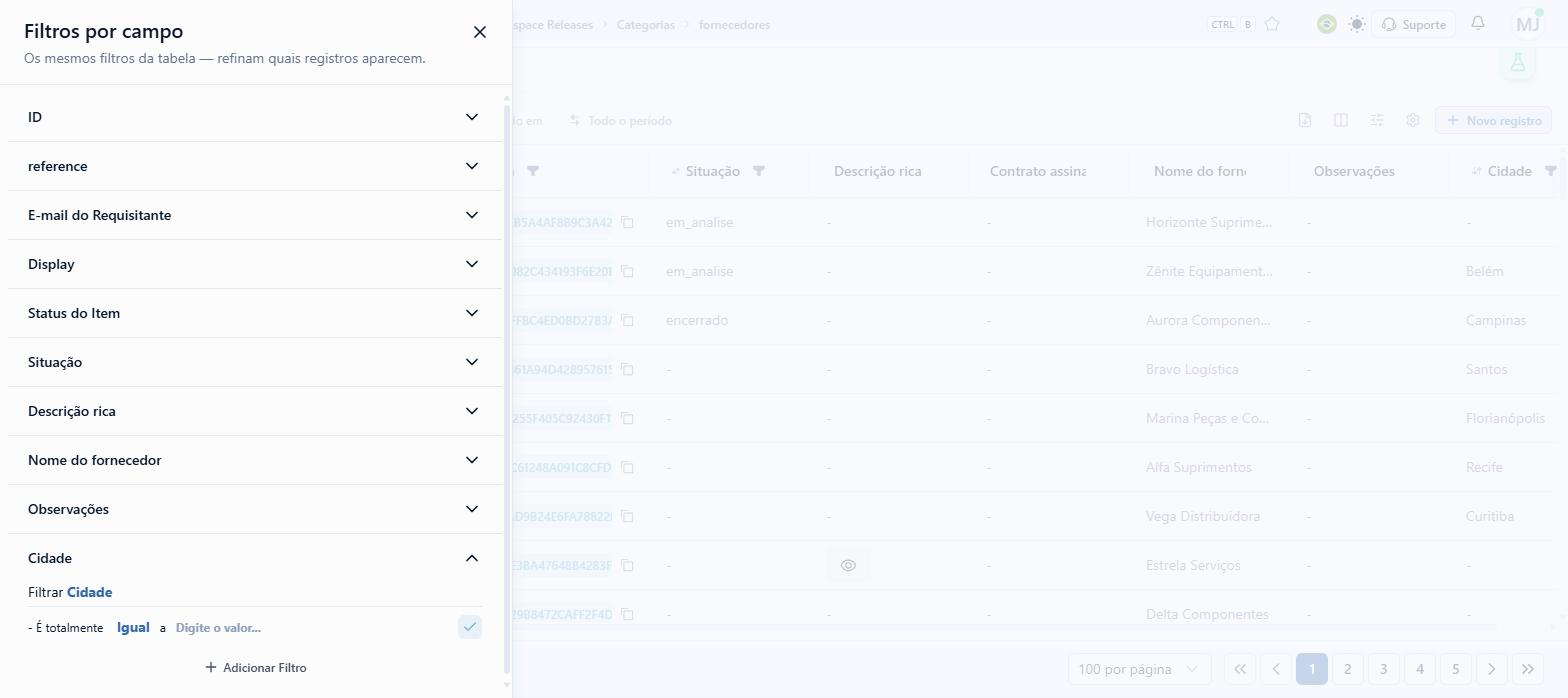Click the Bravo Logística cell
Image resolution: width=1568 pixels, height=698 pixels.
(x=1192, y=369)
